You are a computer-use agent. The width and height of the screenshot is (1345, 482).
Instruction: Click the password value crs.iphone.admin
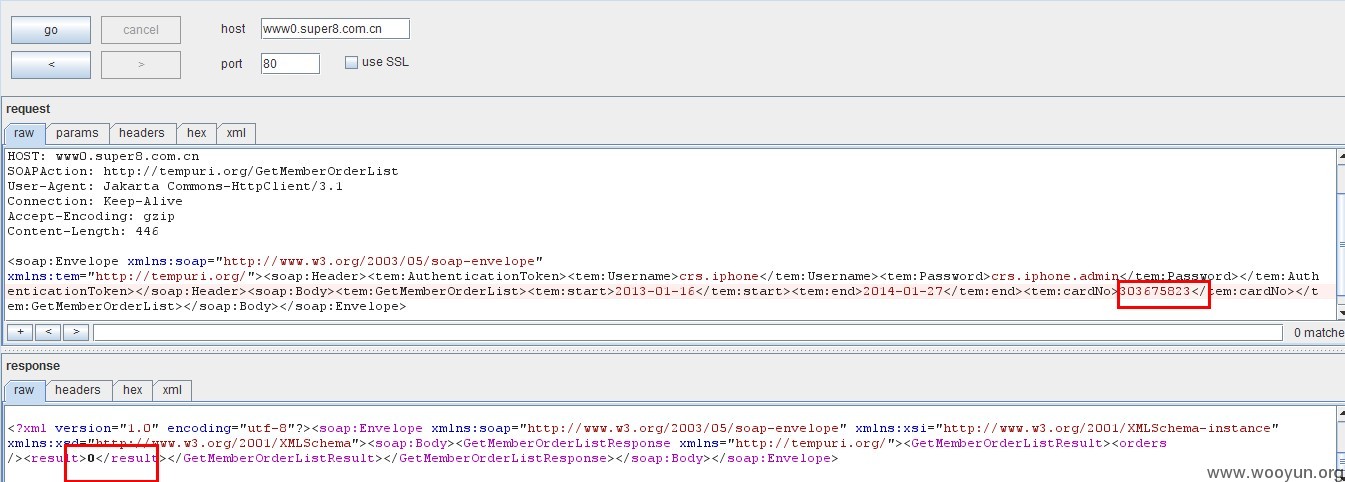[x=1054, y=276]
